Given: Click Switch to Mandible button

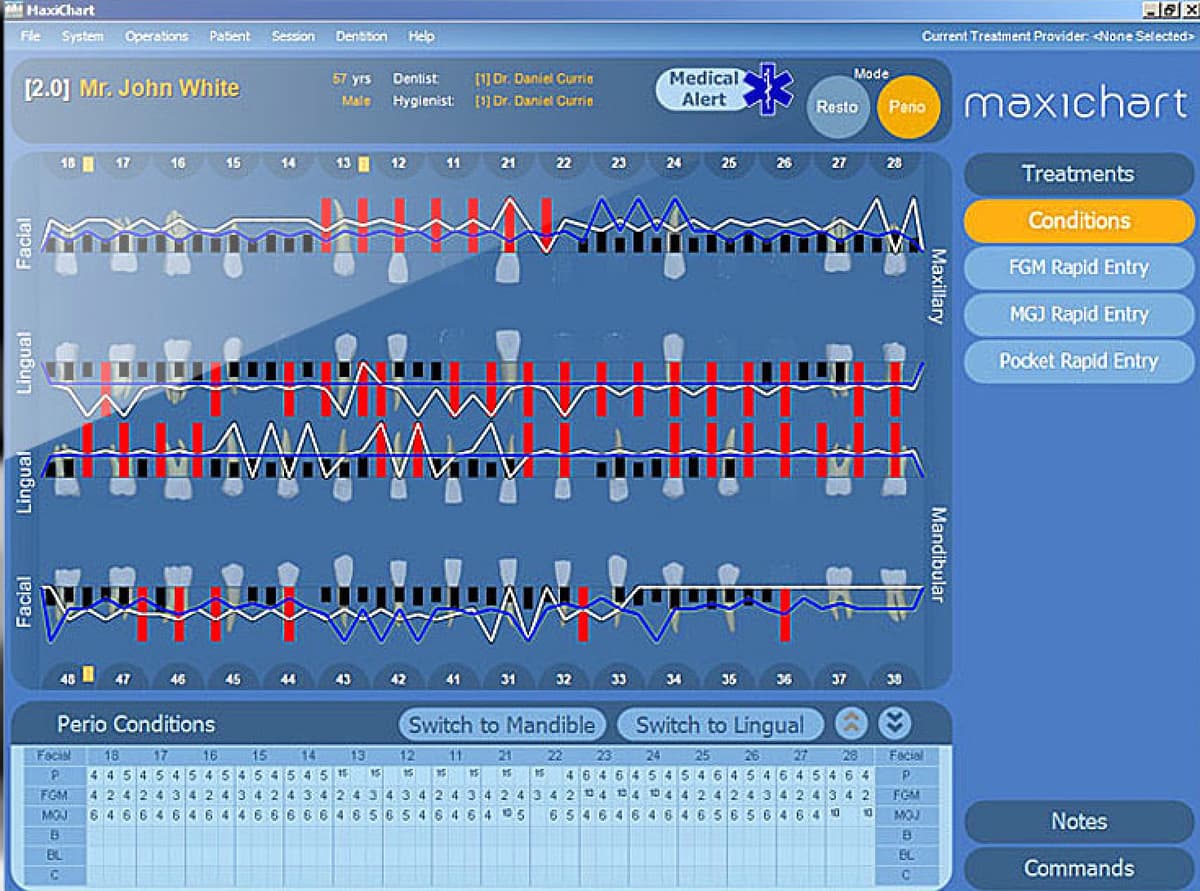Looking at the screenshot, I should click(502, 725).
